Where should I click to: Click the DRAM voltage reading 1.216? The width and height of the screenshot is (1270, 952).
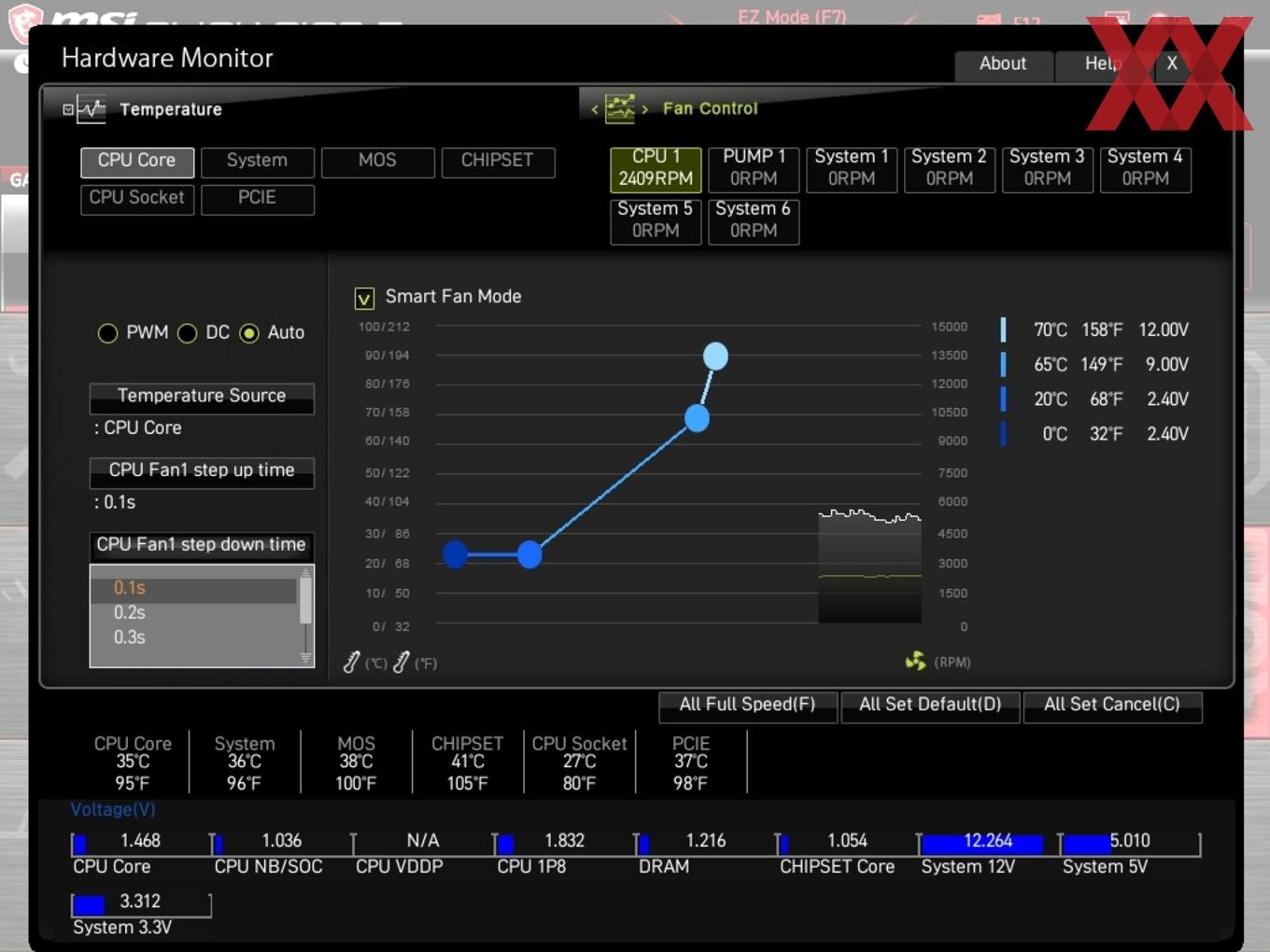click(706, 841)
